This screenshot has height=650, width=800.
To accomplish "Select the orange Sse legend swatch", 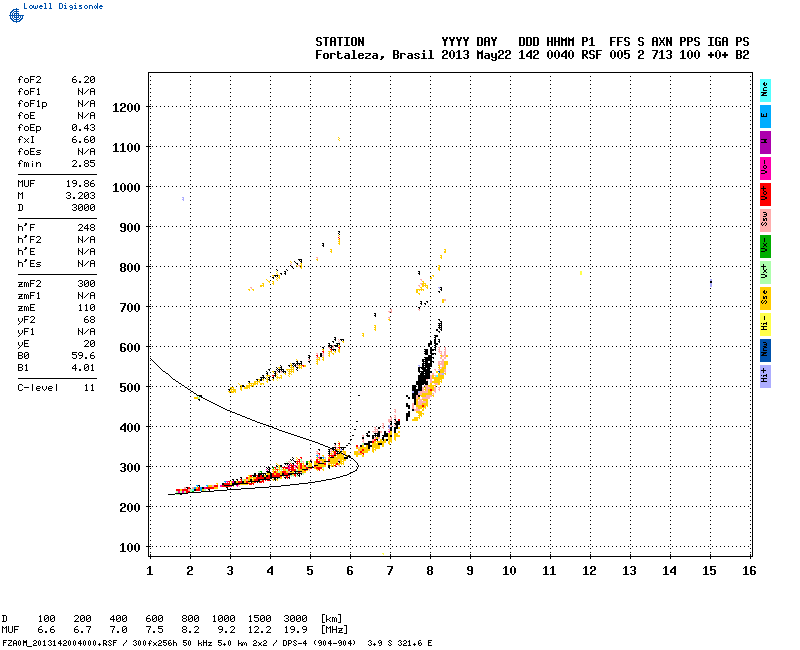I will [765, 298].
